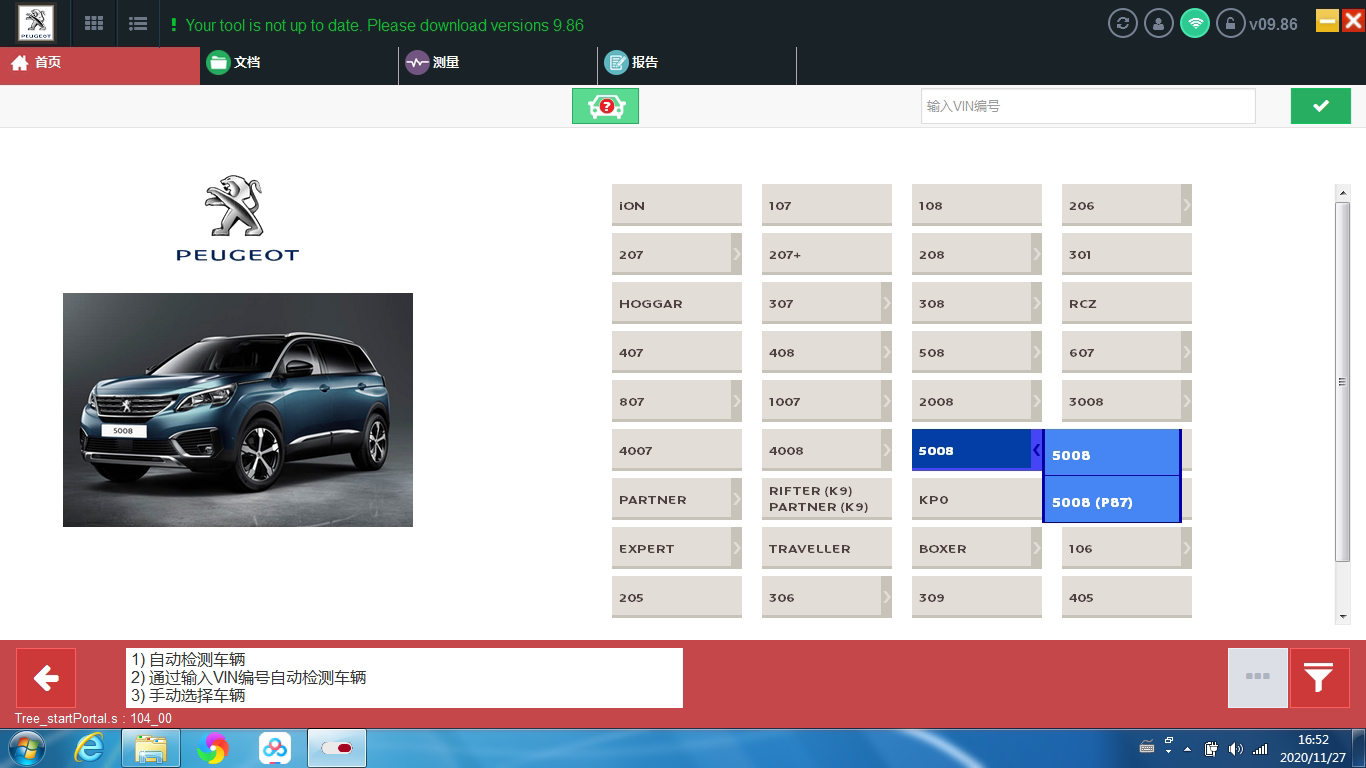Screen dimensions: 1366x768
Task: Click the Peugeot lion logo in title bar
Action: tap(36, 23)
